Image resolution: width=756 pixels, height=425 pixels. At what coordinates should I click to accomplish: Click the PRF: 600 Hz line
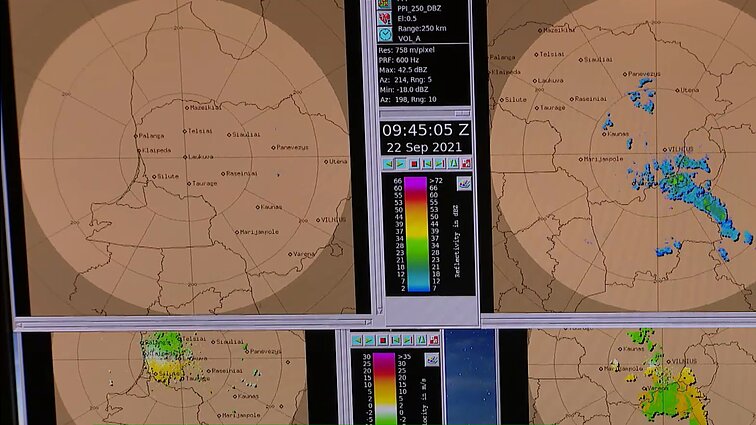coord(399,60)
